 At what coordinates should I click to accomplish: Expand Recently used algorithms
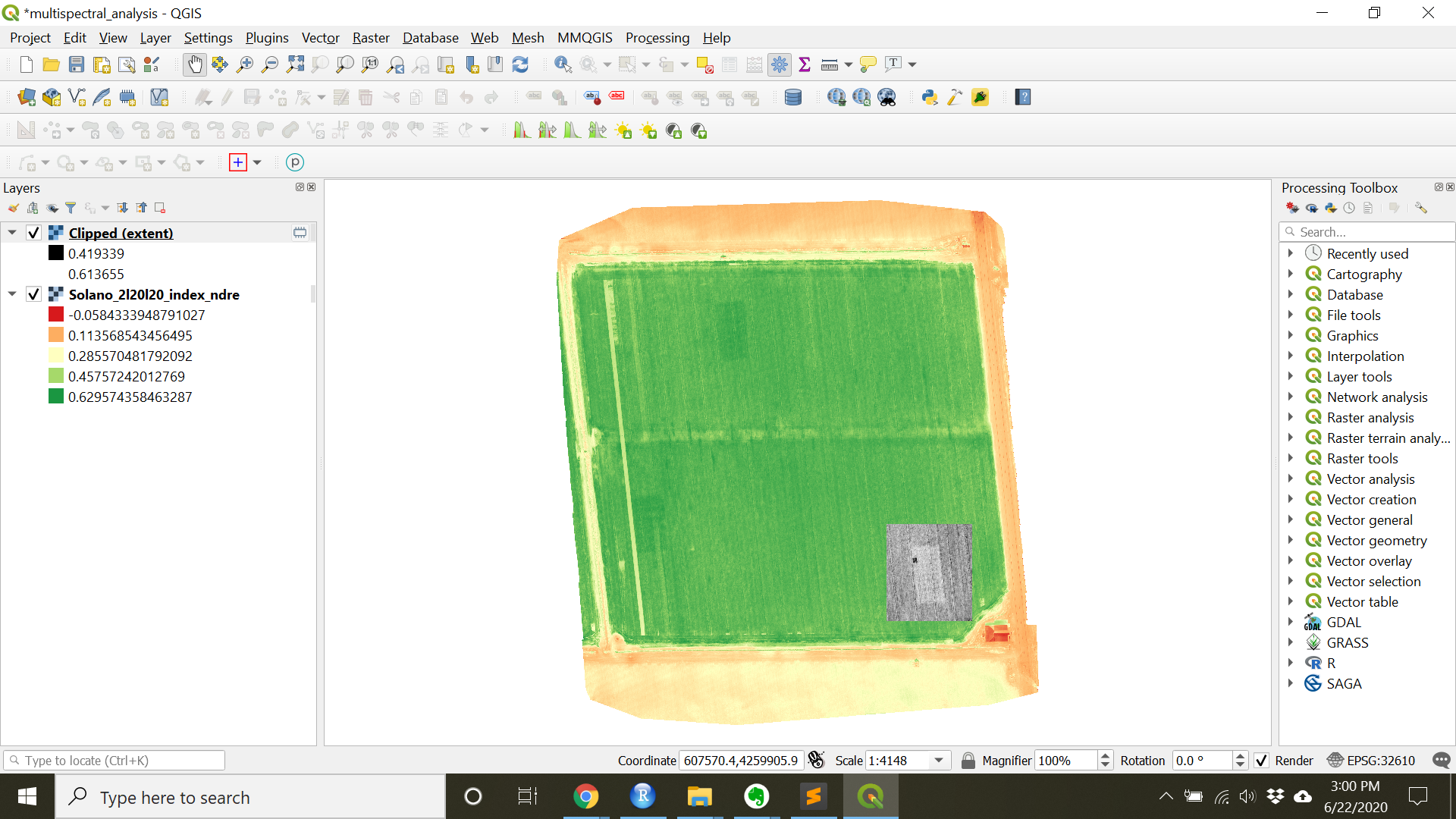click(x=1290, y=253)
